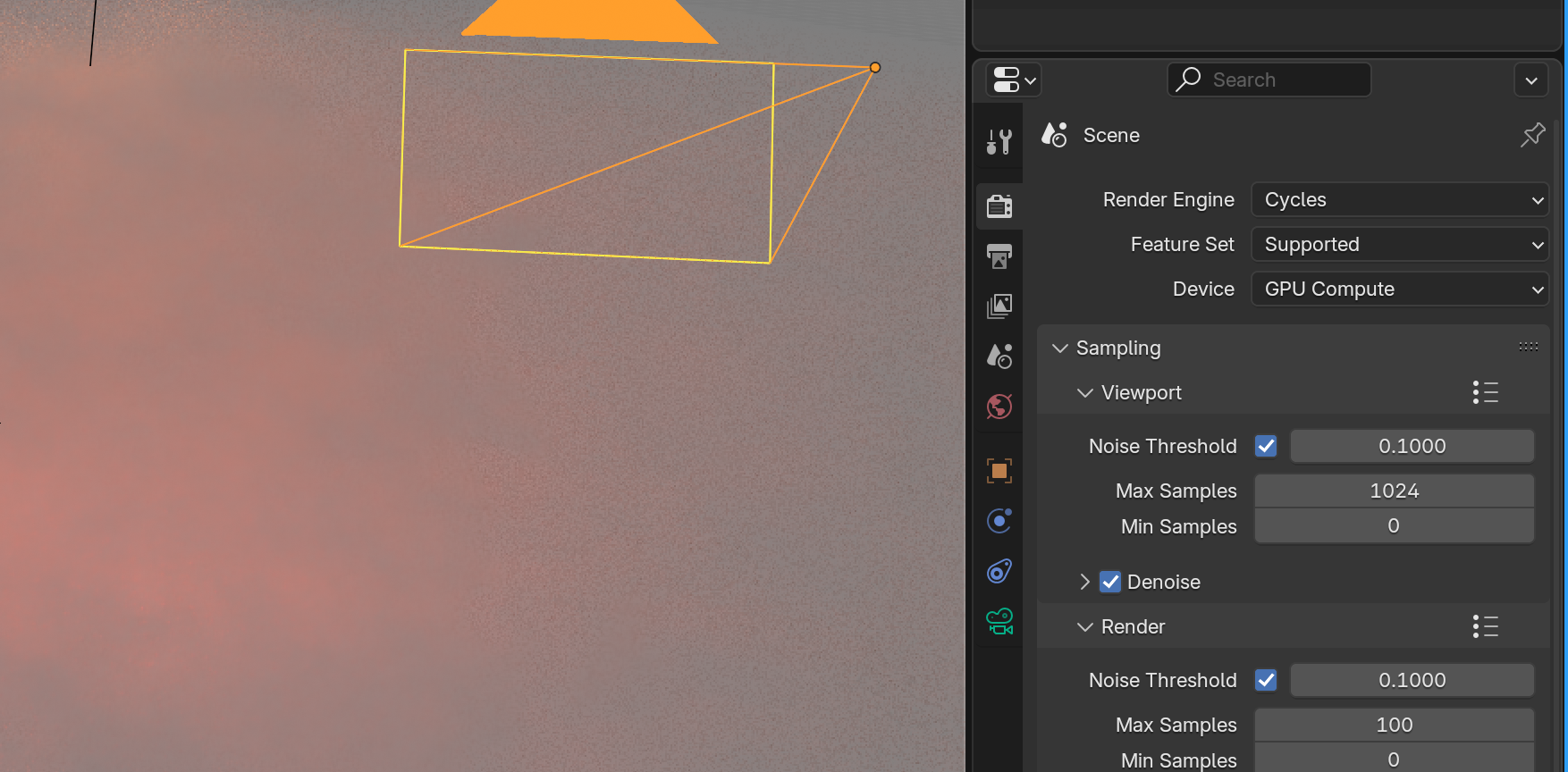
Task: Open Viewport sampling presets list
Action: coord(1485,392)
